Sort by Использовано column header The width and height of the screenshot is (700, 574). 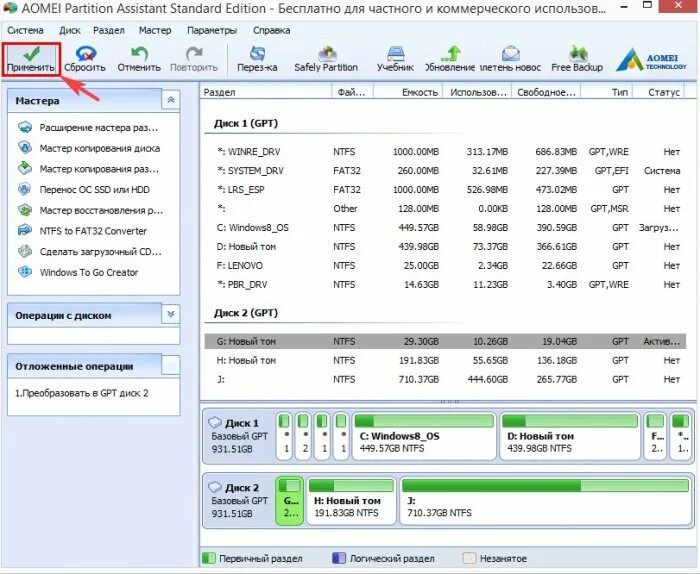click(478, 92)
